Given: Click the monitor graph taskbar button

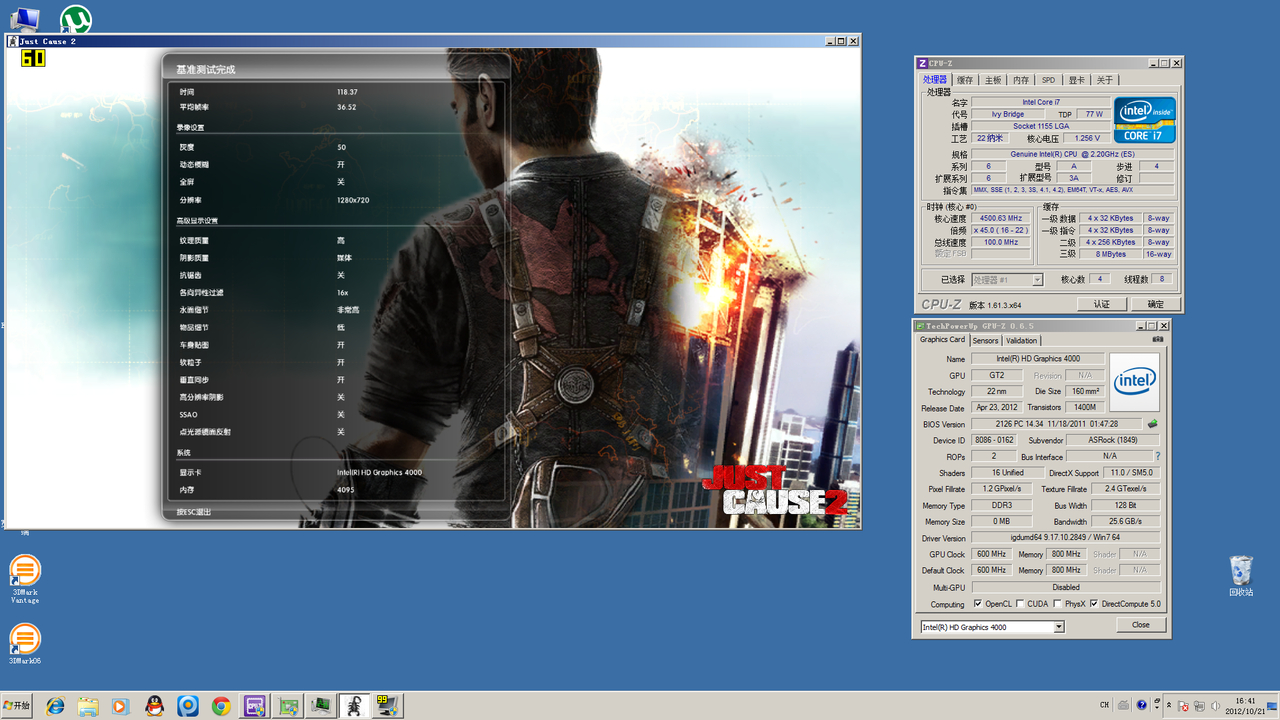Looking at the screenshot, I should tap(321, 706).
